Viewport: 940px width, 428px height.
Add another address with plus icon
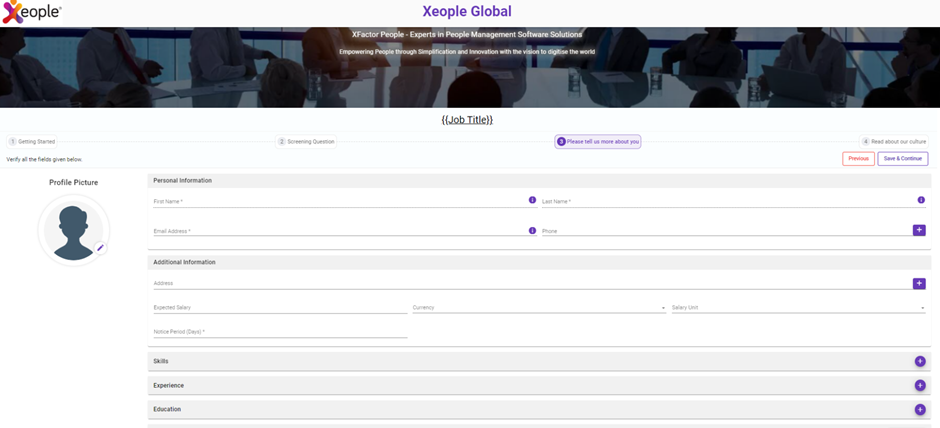919,283
